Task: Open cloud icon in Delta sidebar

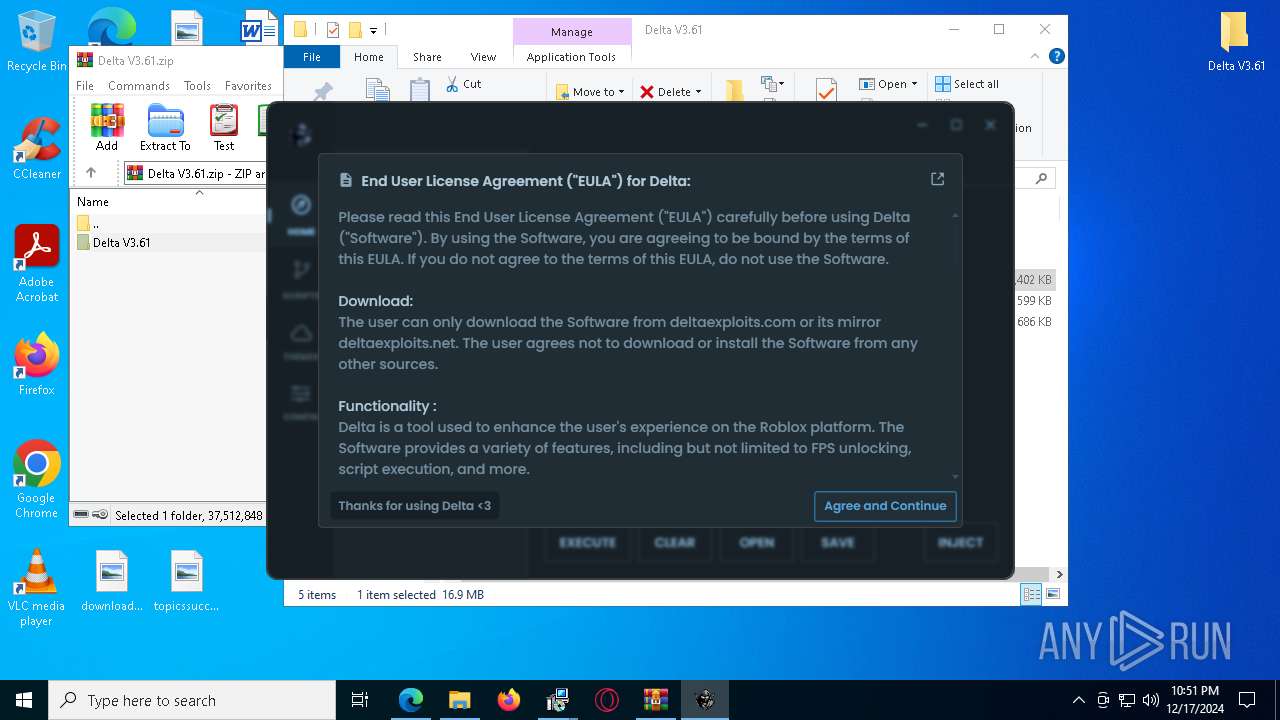Action: point(301,332)
